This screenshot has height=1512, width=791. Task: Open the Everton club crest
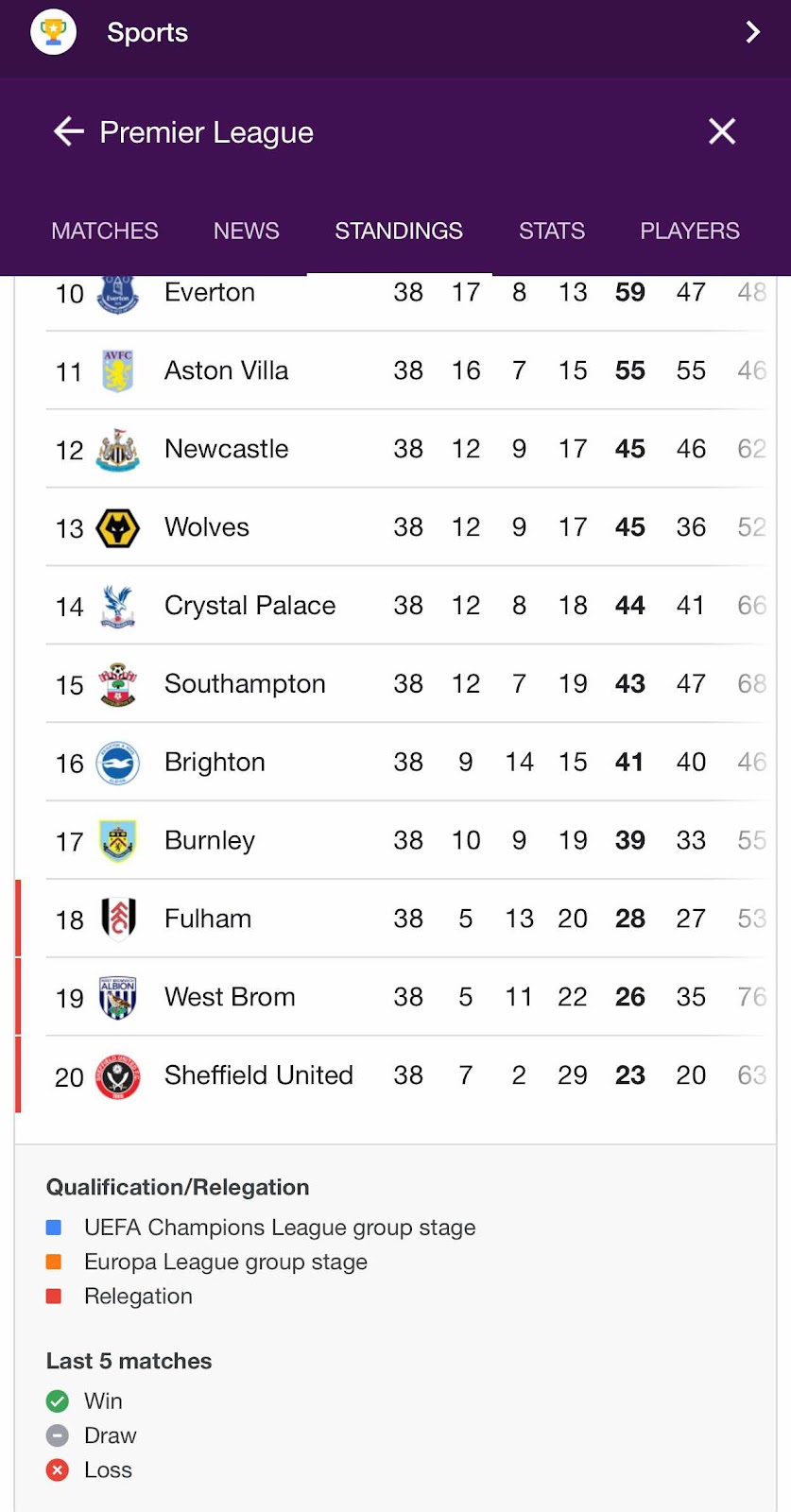click(118, 293)
